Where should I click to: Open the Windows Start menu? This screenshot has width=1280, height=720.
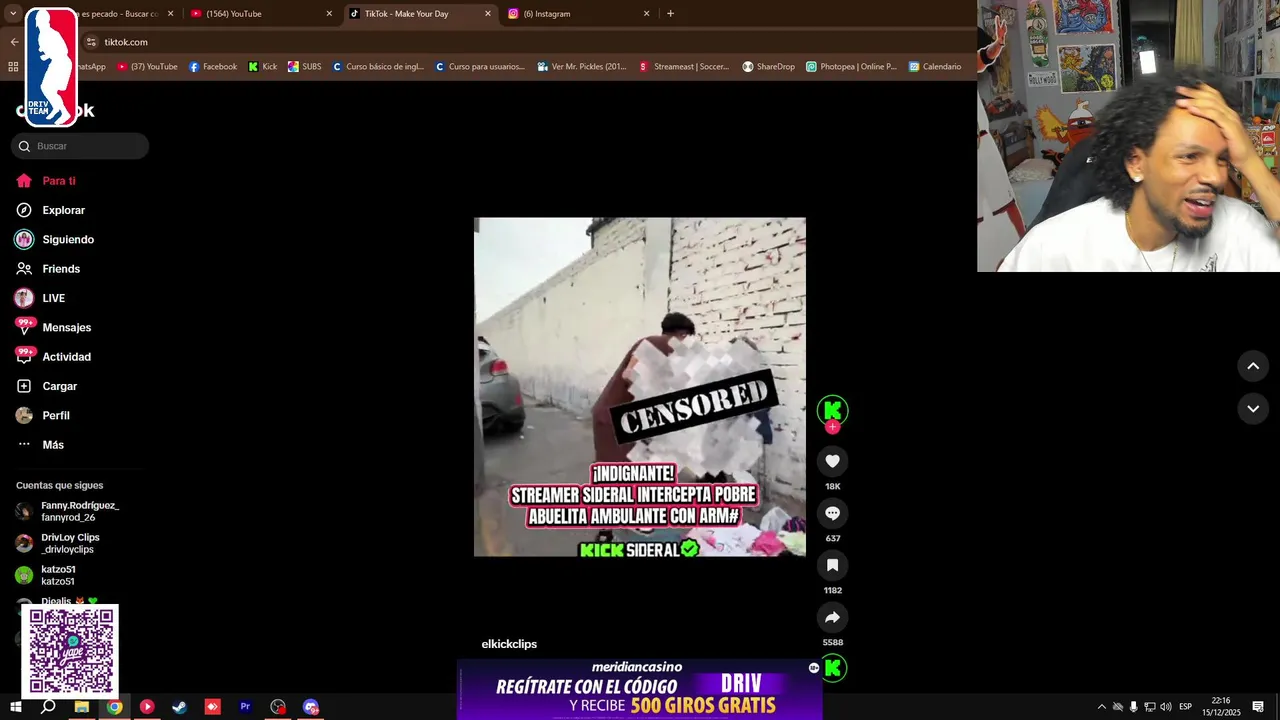tap(15, 707)
